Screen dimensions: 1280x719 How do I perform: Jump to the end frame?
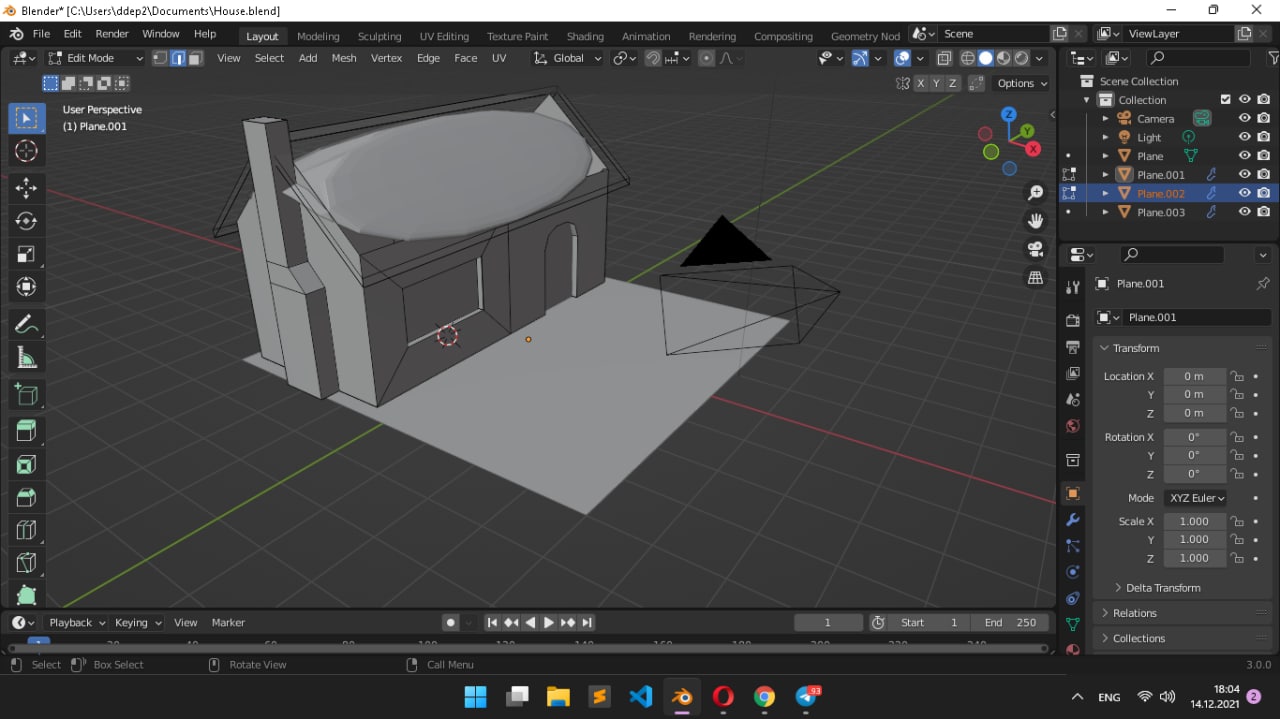[587, 622]
